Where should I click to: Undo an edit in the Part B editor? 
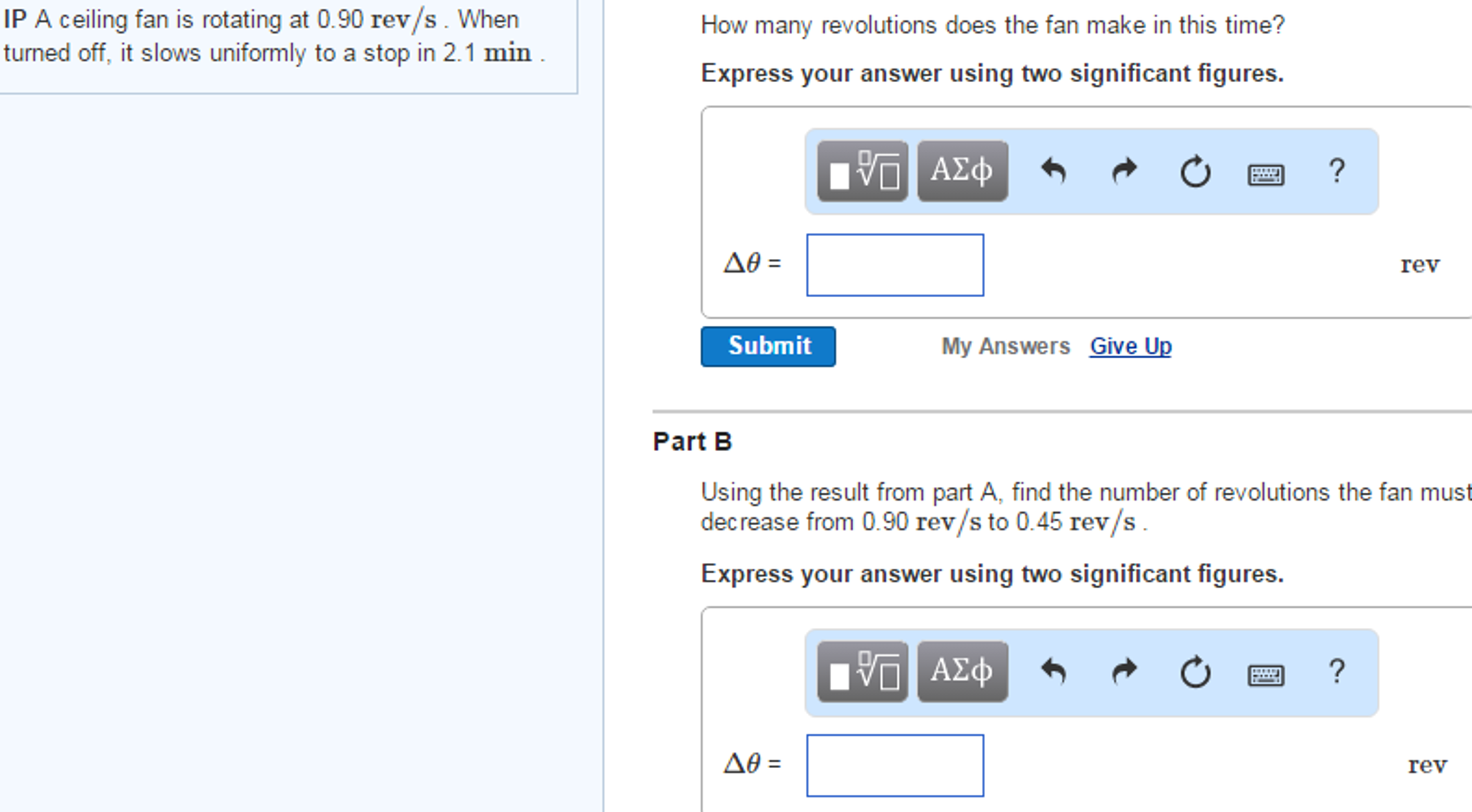(x=1055, y=671)
